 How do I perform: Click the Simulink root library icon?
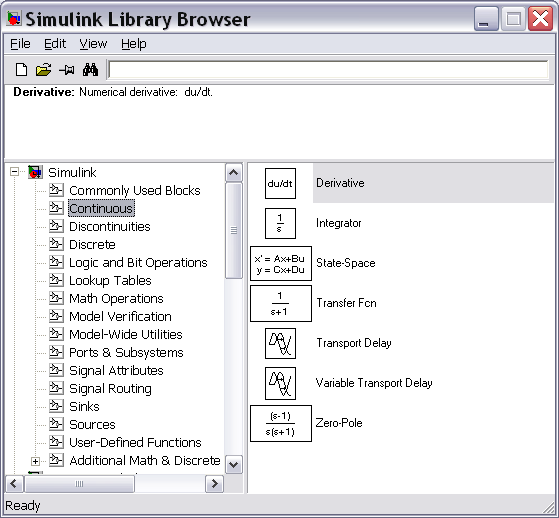coord(35,172)
